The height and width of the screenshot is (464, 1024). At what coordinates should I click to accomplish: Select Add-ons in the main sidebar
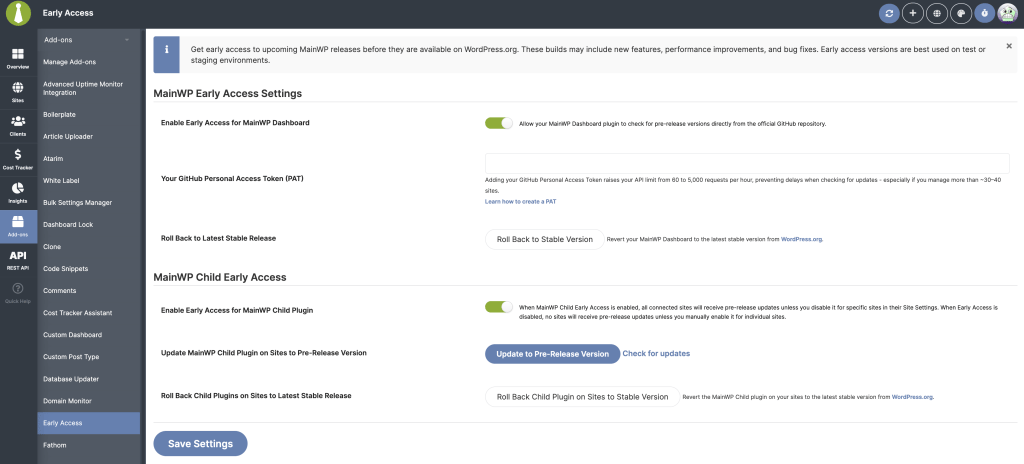[18, 226]
